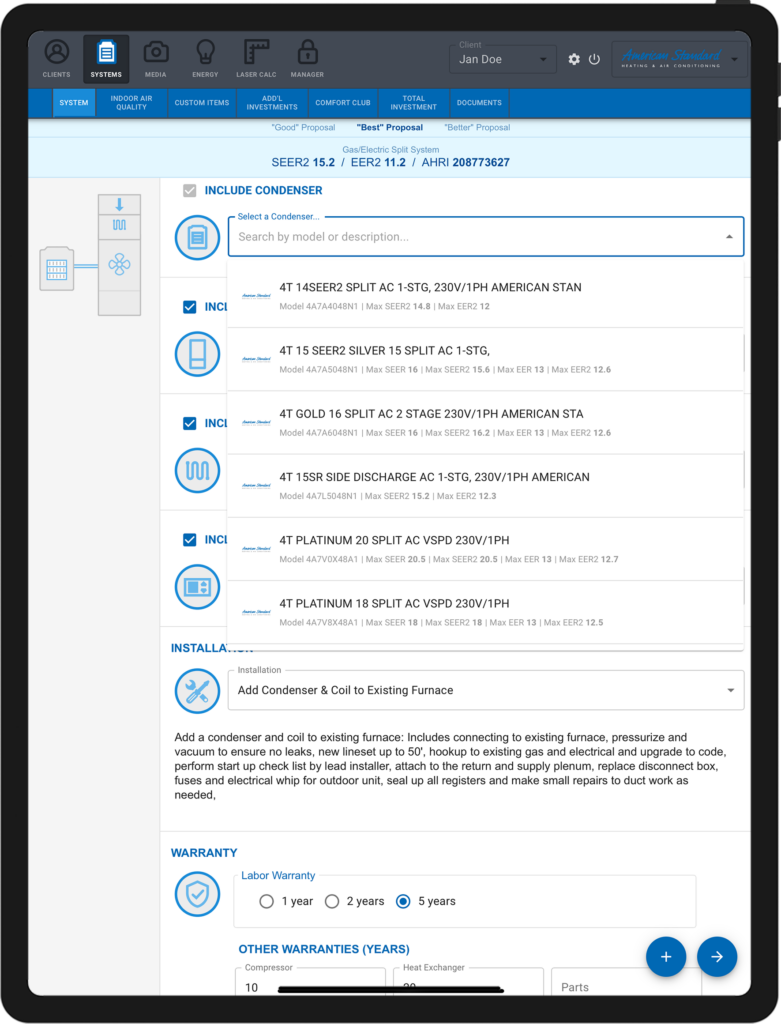The height and width of the screenshot is (1024, 781).
Task: Click the warranty shield circle icon
Action: click(x=197, y=894)
